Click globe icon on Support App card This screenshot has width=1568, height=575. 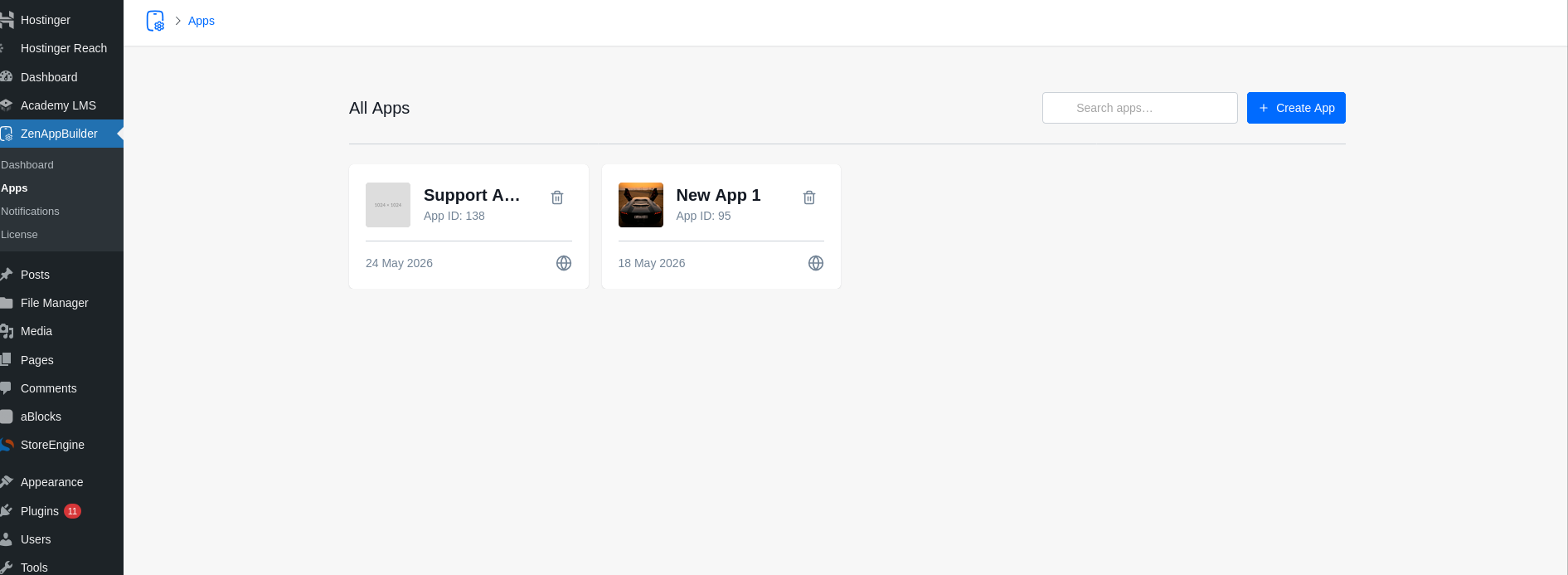click(x=564, y=263)
